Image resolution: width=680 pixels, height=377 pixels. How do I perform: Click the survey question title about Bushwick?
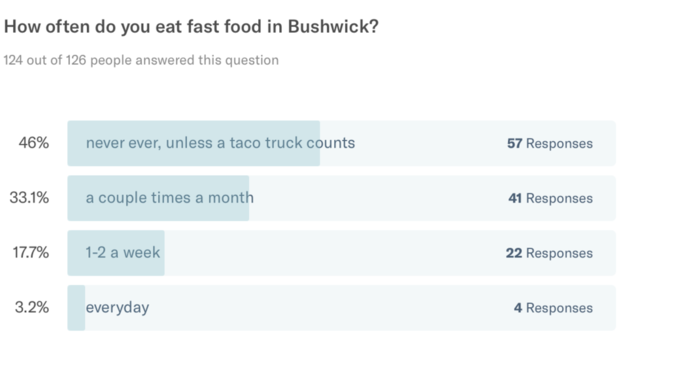click(x=191, y=27)
